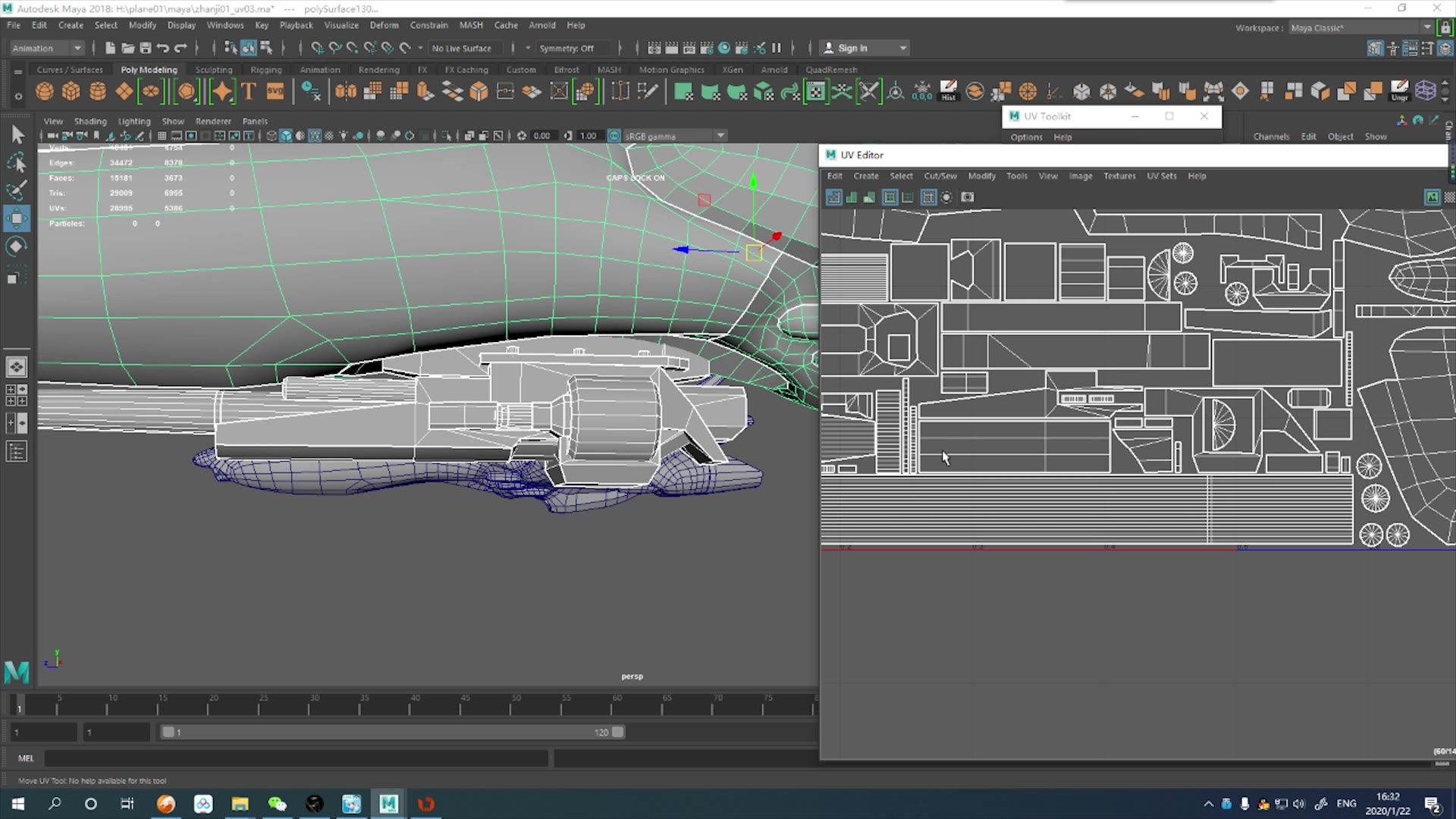Viewport: 1456px width, 819px height.
Task: Click the save scene icon
Action: pyautogui.click(x=145, y=48)
